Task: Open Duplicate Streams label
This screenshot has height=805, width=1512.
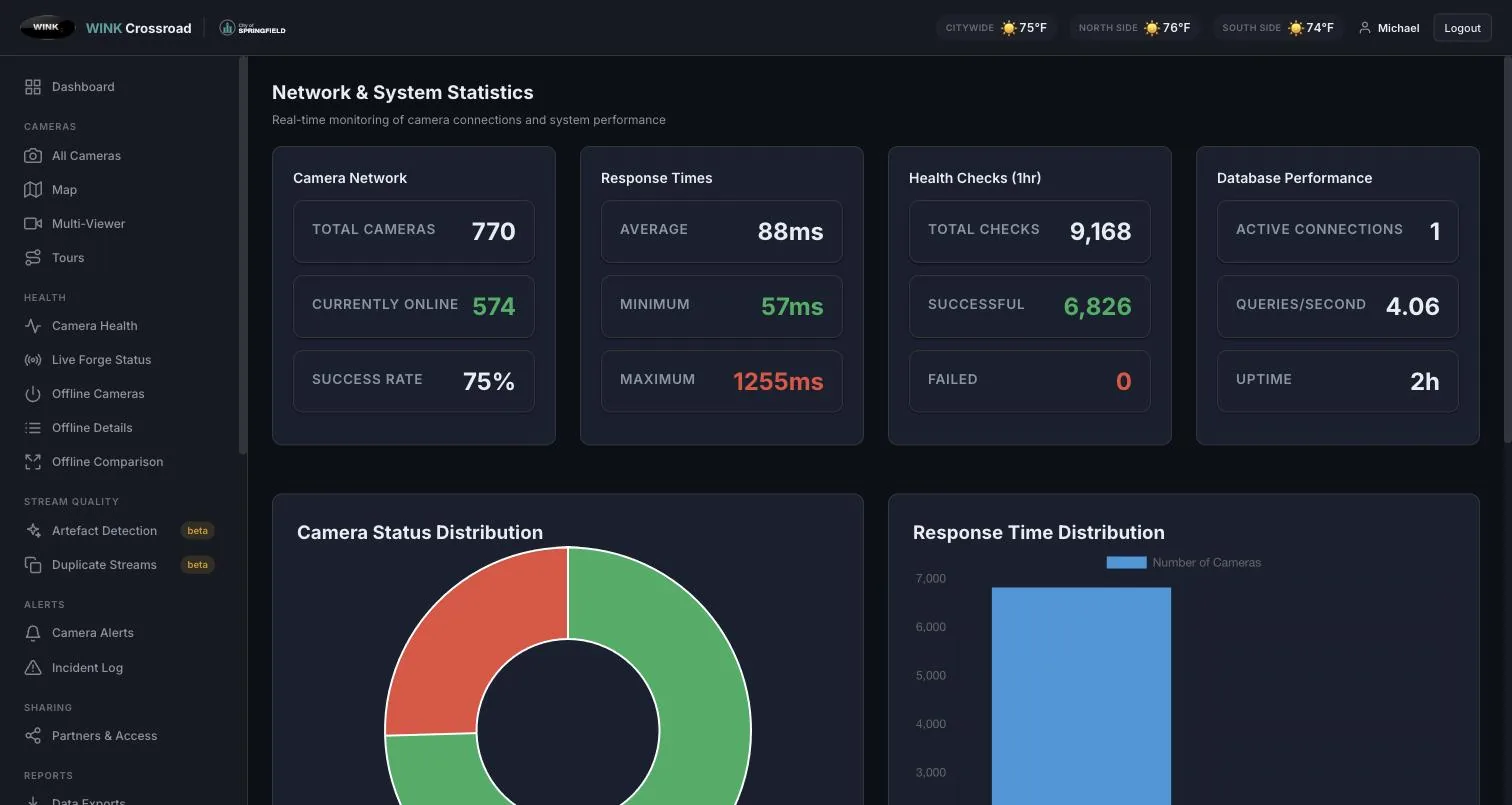Action: point(104,565)
